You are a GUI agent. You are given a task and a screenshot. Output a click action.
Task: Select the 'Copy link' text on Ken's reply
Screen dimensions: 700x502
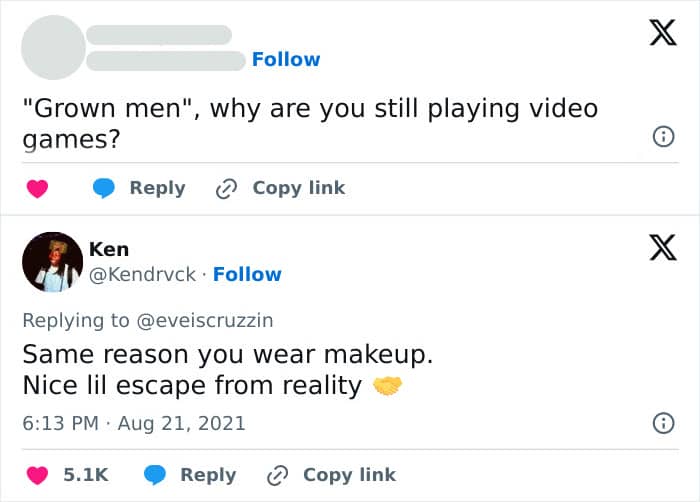pos(349,475)
